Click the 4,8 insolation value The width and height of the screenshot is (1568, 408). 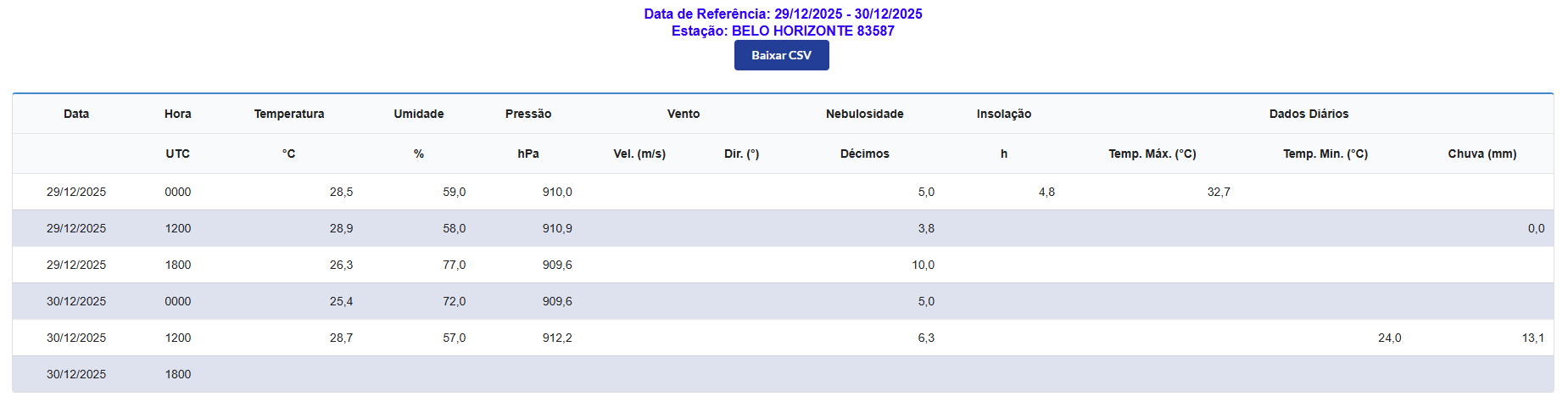(x=1046, y=193)
